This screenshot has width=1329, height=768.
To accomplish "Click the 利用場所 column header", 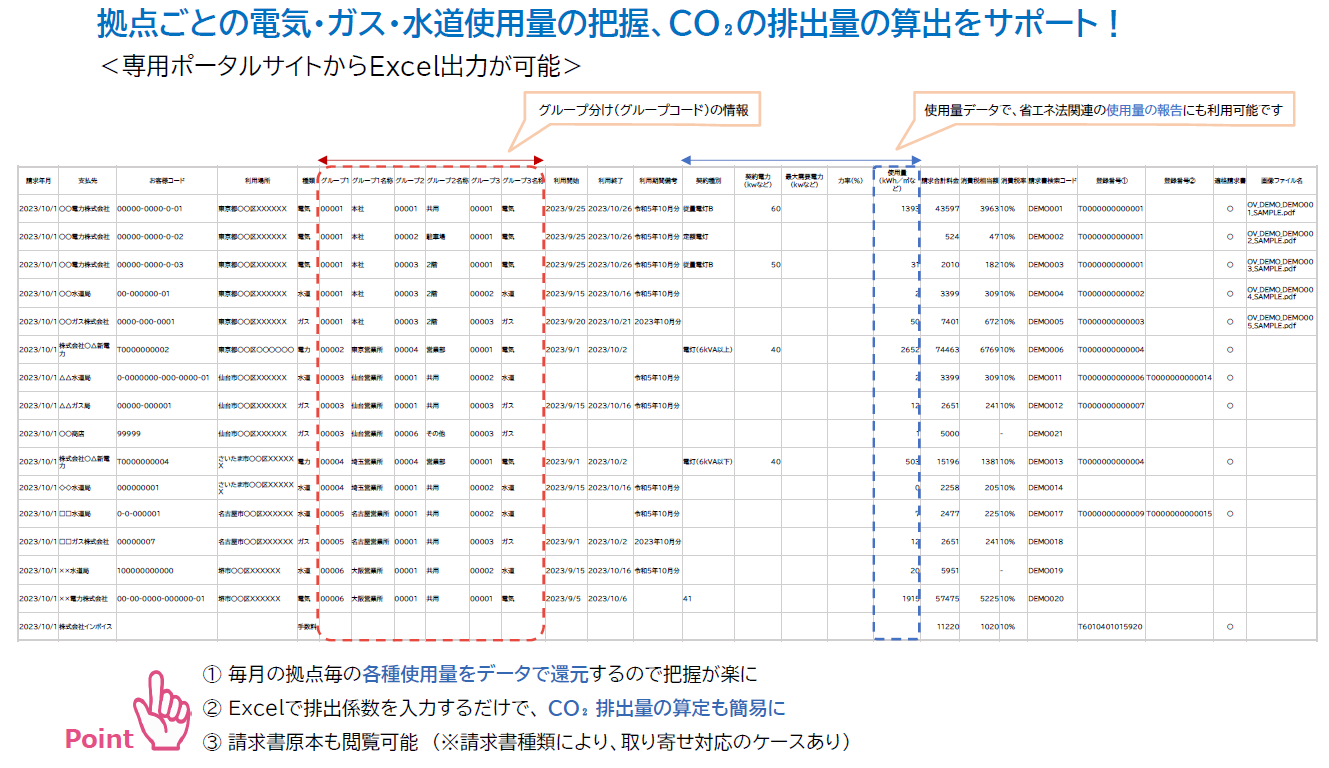I will [x=257, y=181].
